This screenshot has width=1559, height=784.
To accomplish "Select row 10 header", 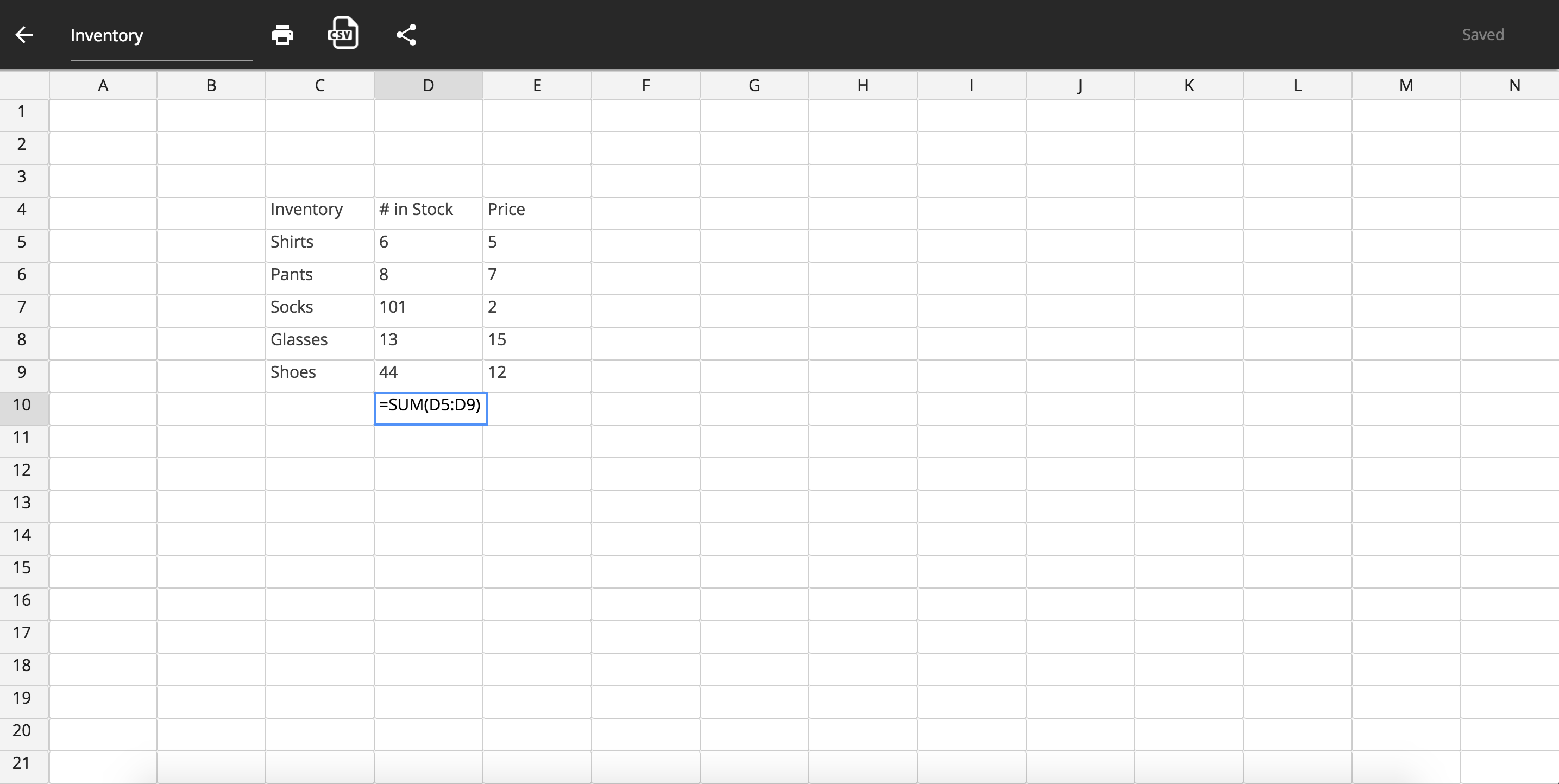I will point(24,408).
